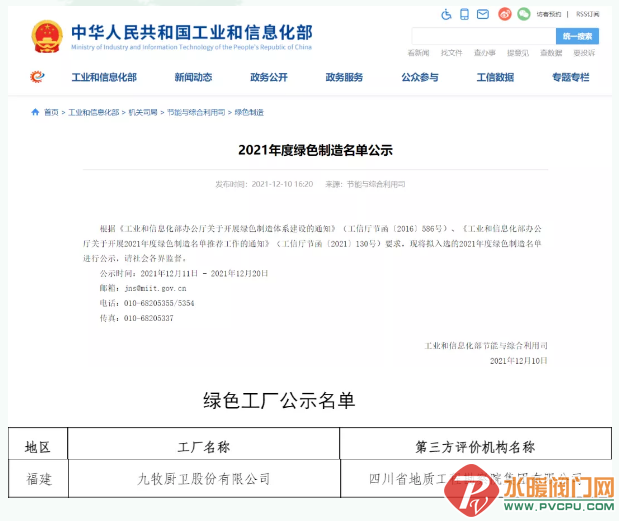
Task: Select the 提意见 quick link
Action: tap(518, 53)
